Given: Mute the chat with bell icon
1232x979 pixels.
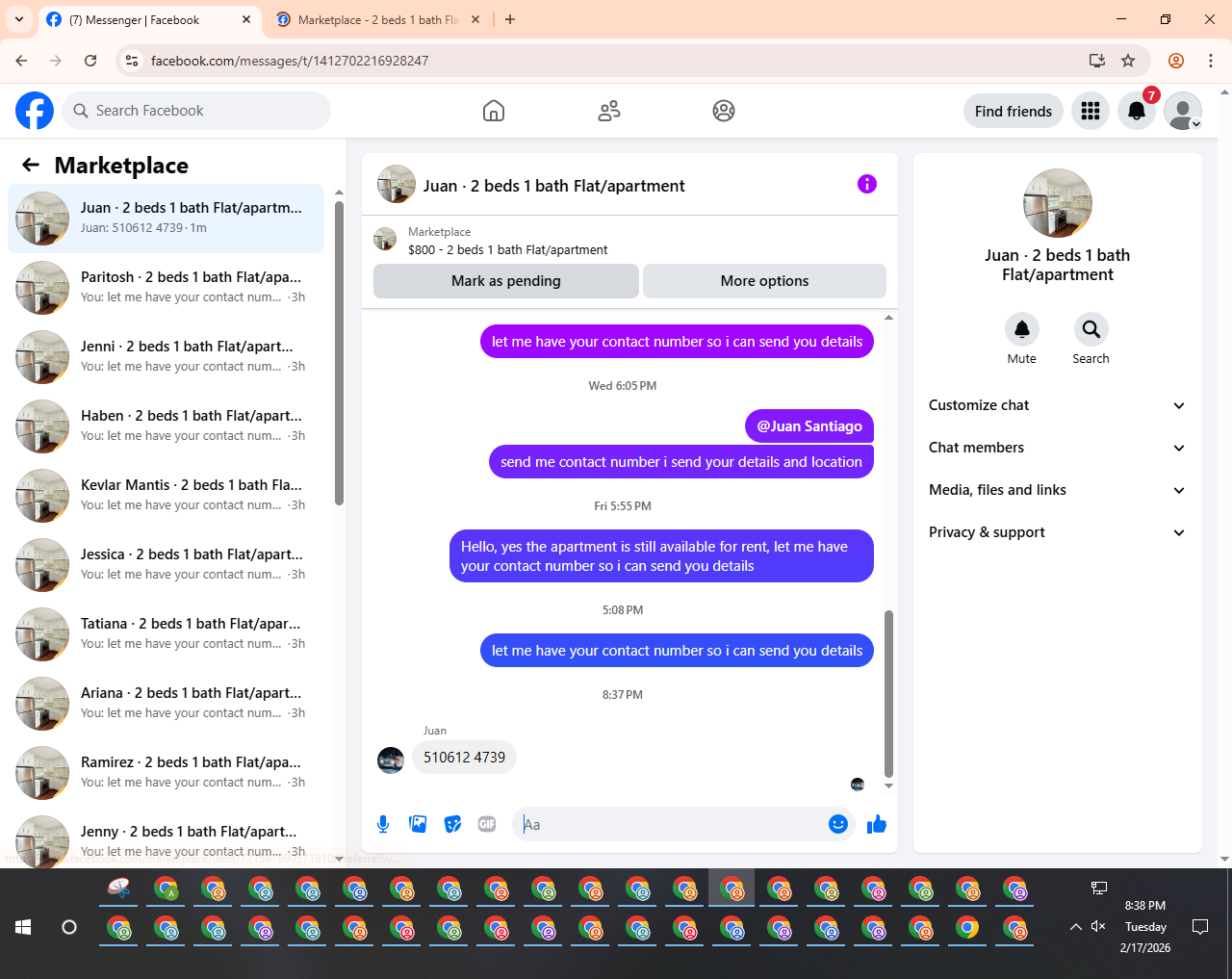Looking at the screenshot, I should 1022,329.
